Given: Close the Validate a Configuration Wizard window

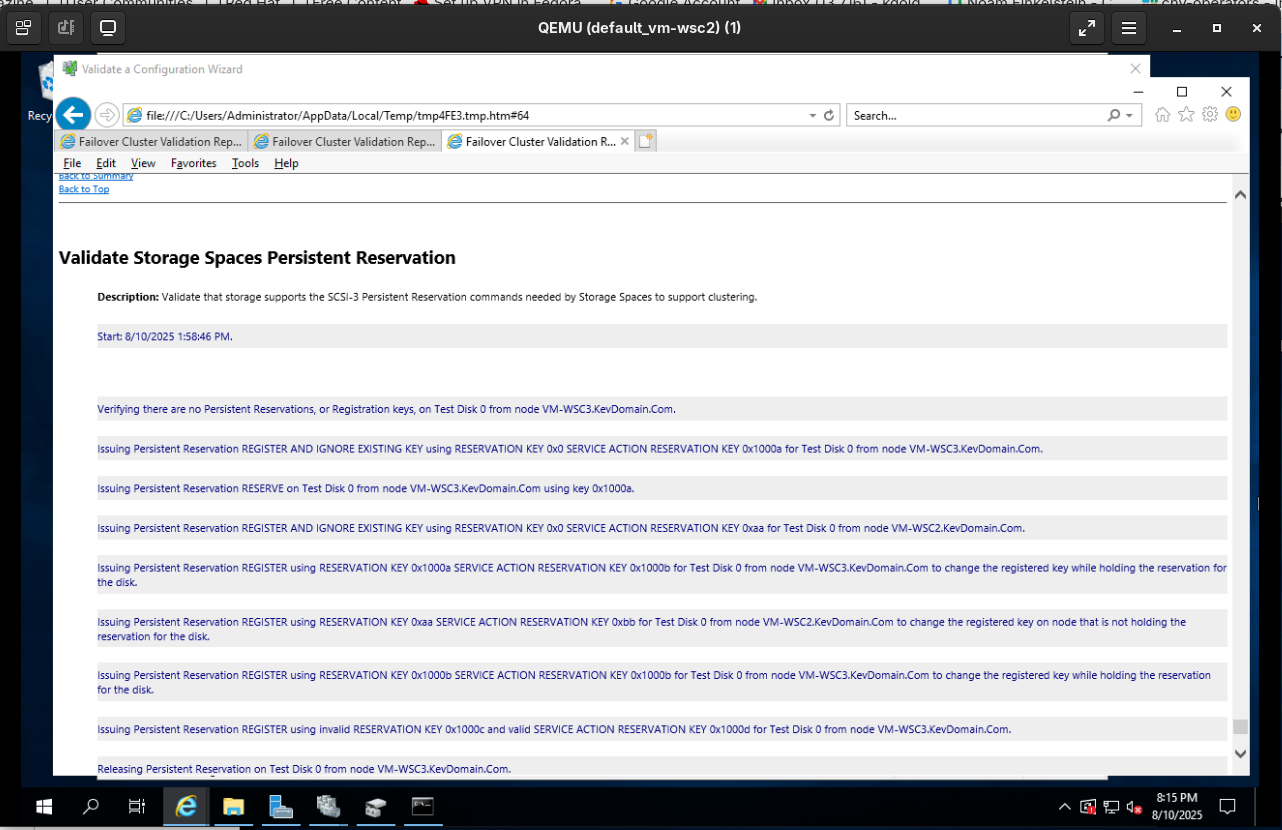Looking at the screenshot, I should [x=1135, y=69].
